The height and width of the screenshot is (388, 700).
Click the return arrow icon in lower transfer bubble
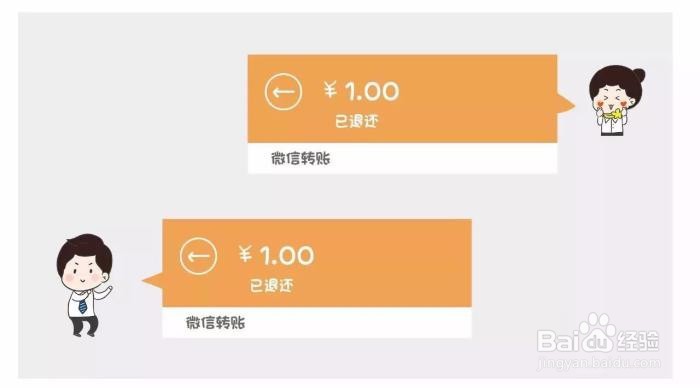pyautogui.click(x=199, y=256)
